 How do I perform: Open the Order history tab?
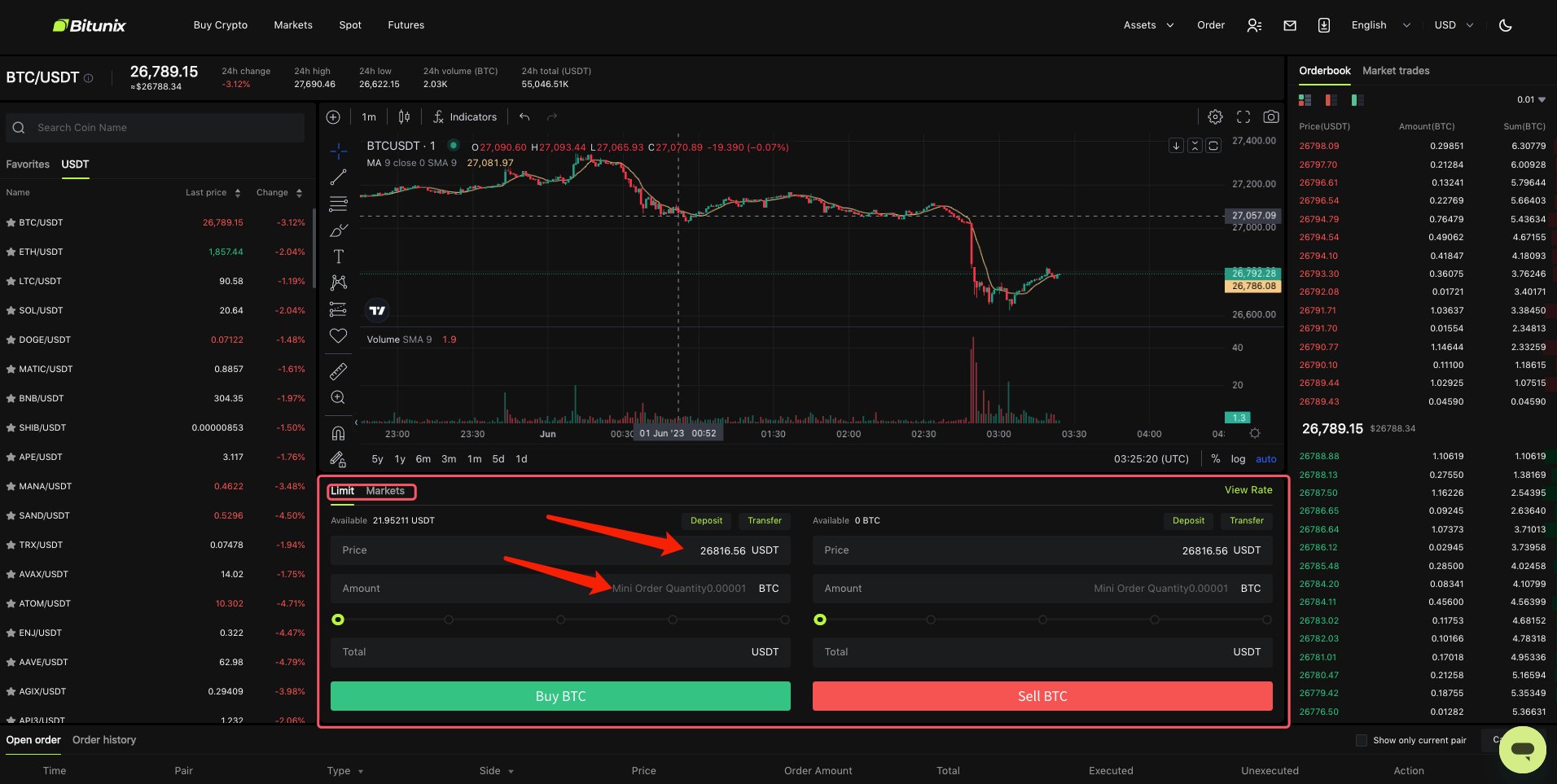point(104,740)
